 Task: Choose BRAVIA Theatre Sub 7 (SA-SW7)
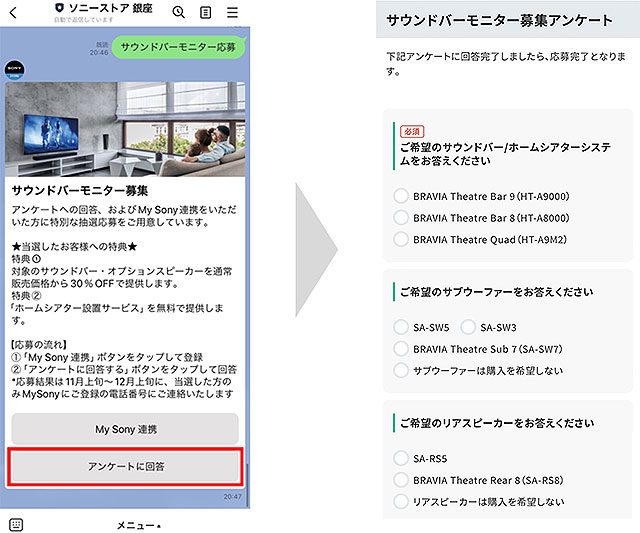pos(401,349)
